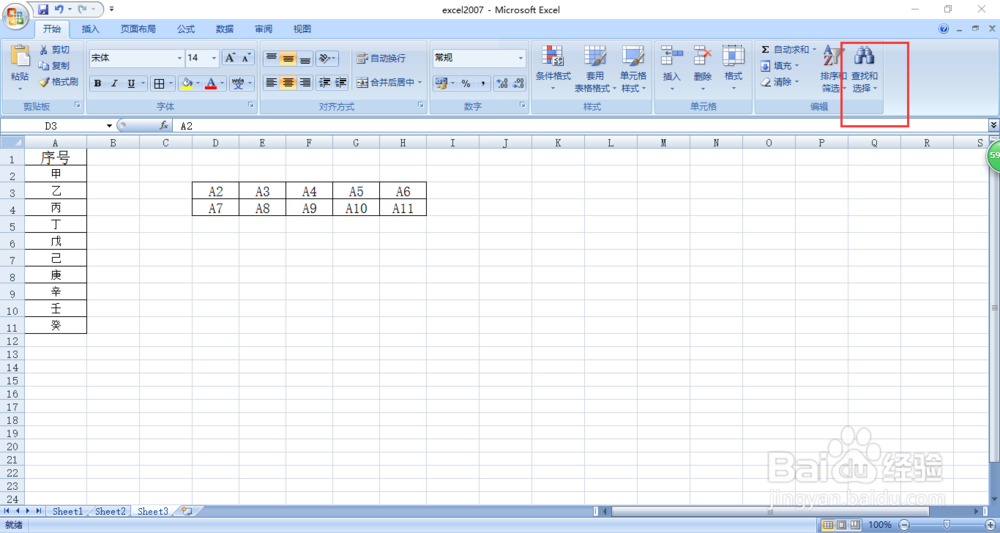The height and width of the screenshot is (533, 1000).
Task: Open the Name Box dropdown arrow
Action: click(110, 126)
